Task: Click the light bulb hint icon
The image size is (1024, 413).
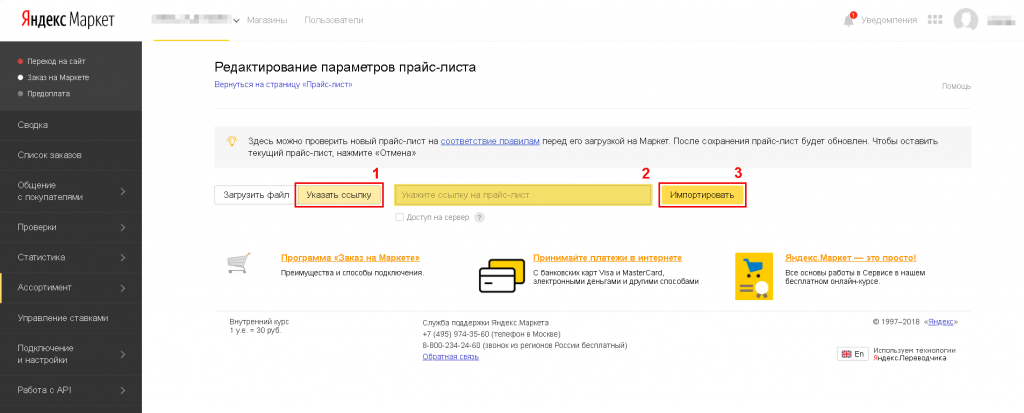Action: [x=231, y=140]
